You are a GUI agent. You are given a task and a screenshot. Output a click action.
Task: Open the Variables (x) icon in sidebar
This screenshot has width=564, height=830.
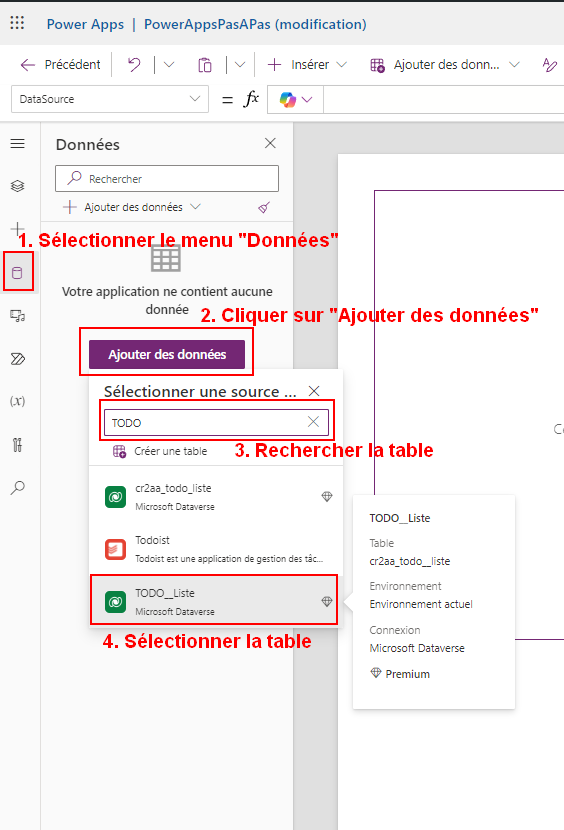[17, 401]
